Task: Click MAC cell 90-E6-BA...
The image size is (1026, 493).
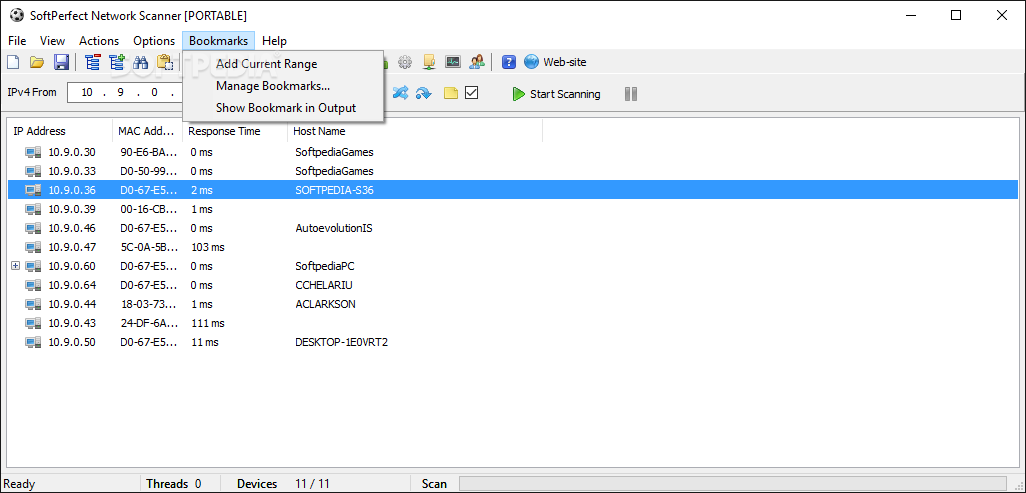Action: point(149,153)
